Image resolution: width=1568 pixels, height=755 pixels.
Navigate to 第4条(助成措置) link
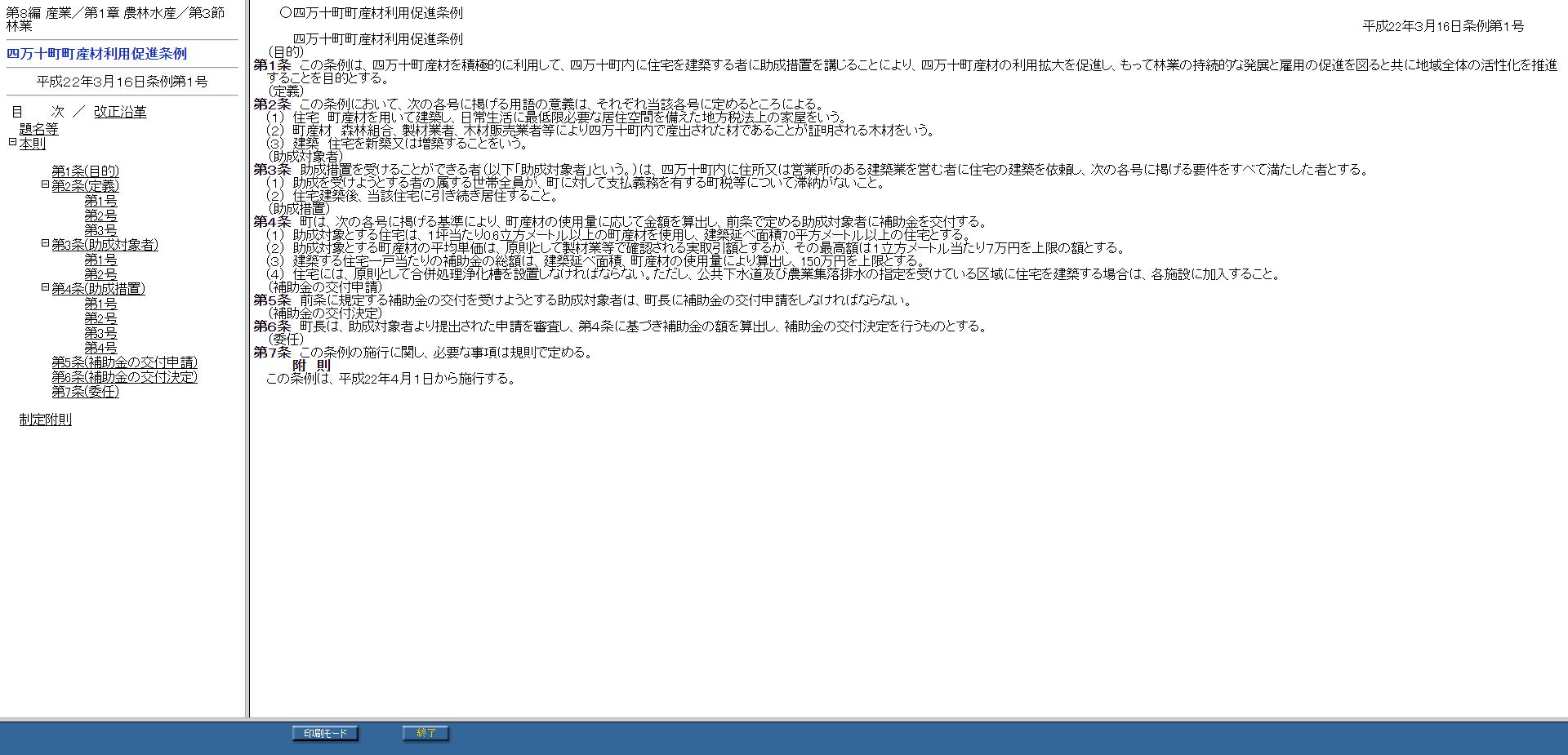coord(98,289)
